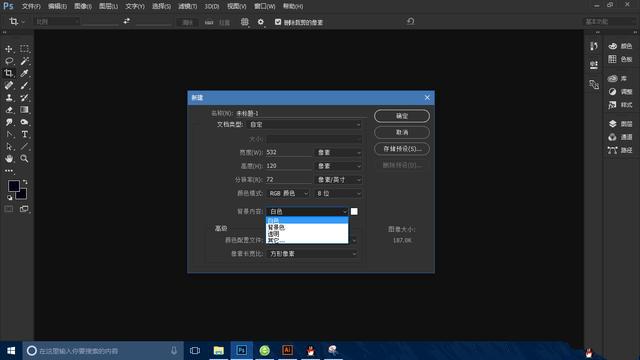Collapse the background contents dropdown

click(307, 211)
